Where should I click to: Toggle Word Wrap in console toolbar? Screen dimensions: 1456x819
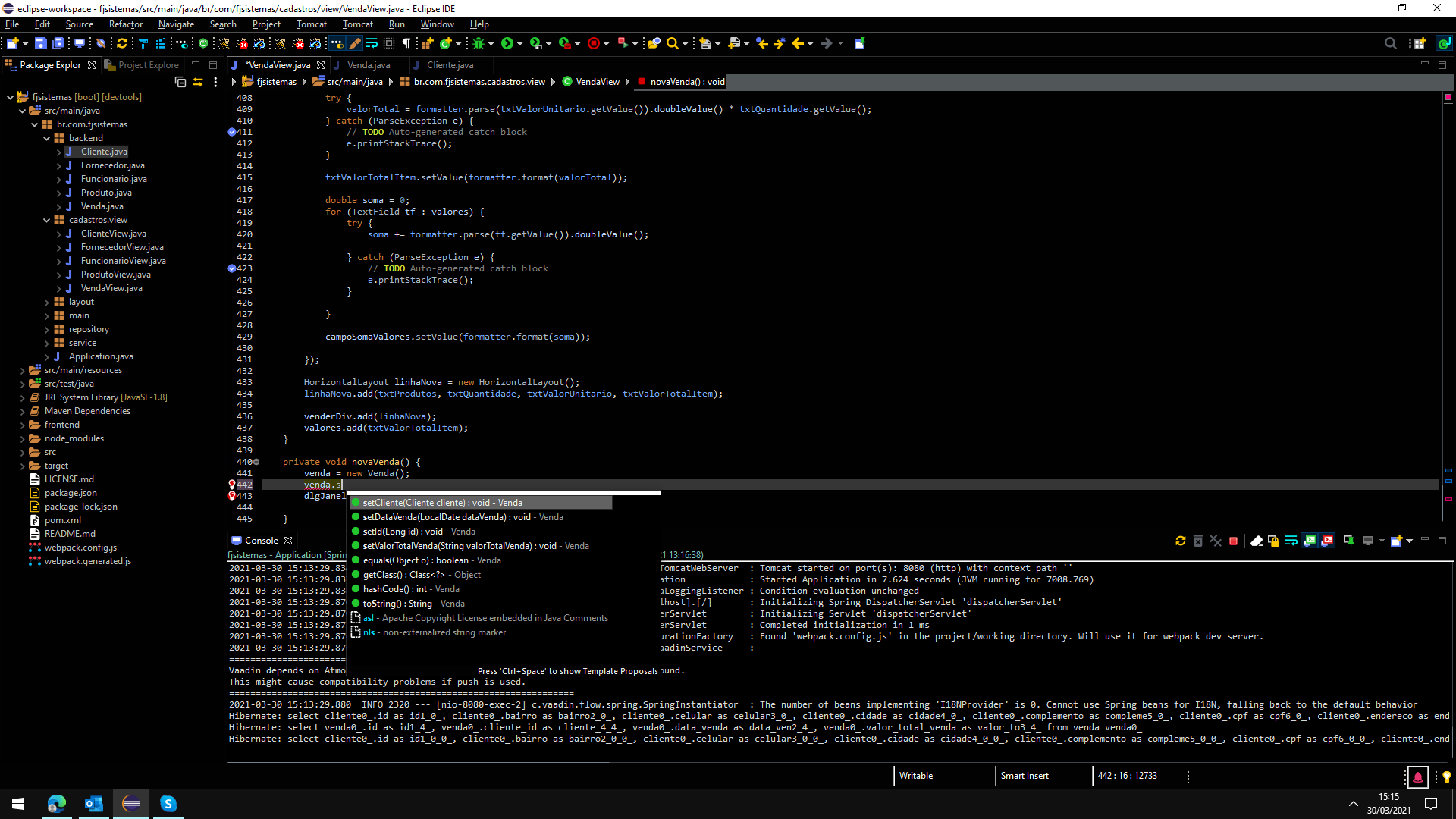pos(1291,541)
